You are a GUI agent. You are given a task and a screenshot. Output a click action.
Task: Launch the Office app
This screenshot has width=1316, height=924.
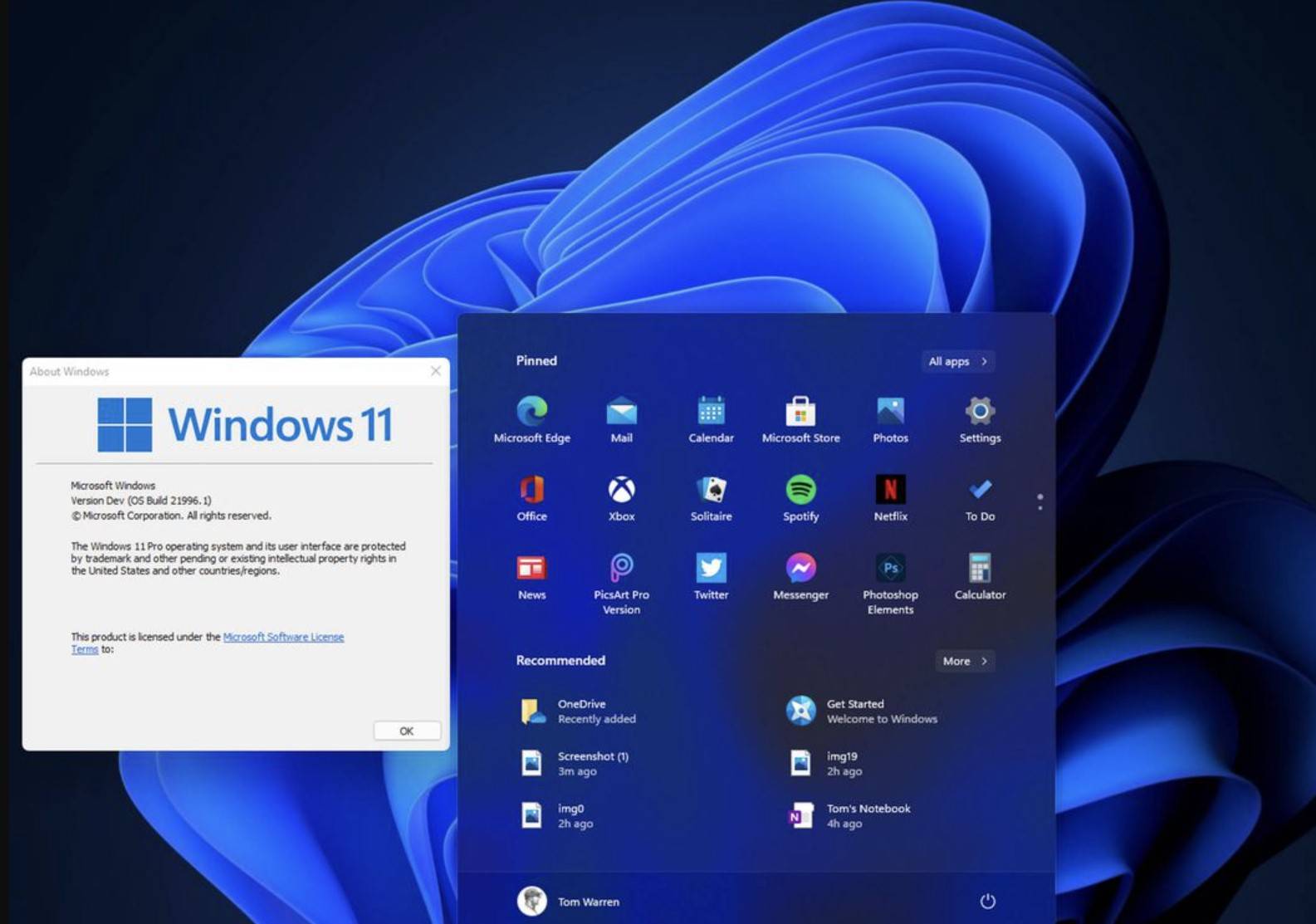click(x=531, y=498)
